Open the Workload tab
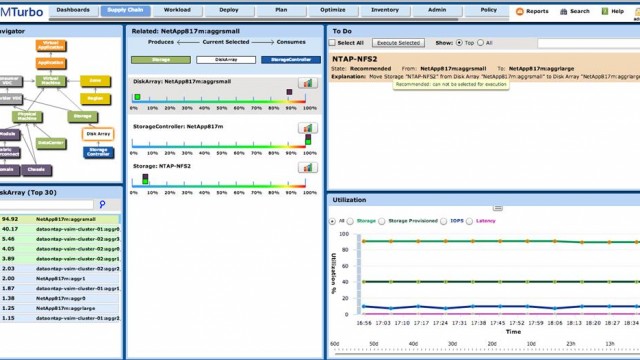 coord(177,10)
